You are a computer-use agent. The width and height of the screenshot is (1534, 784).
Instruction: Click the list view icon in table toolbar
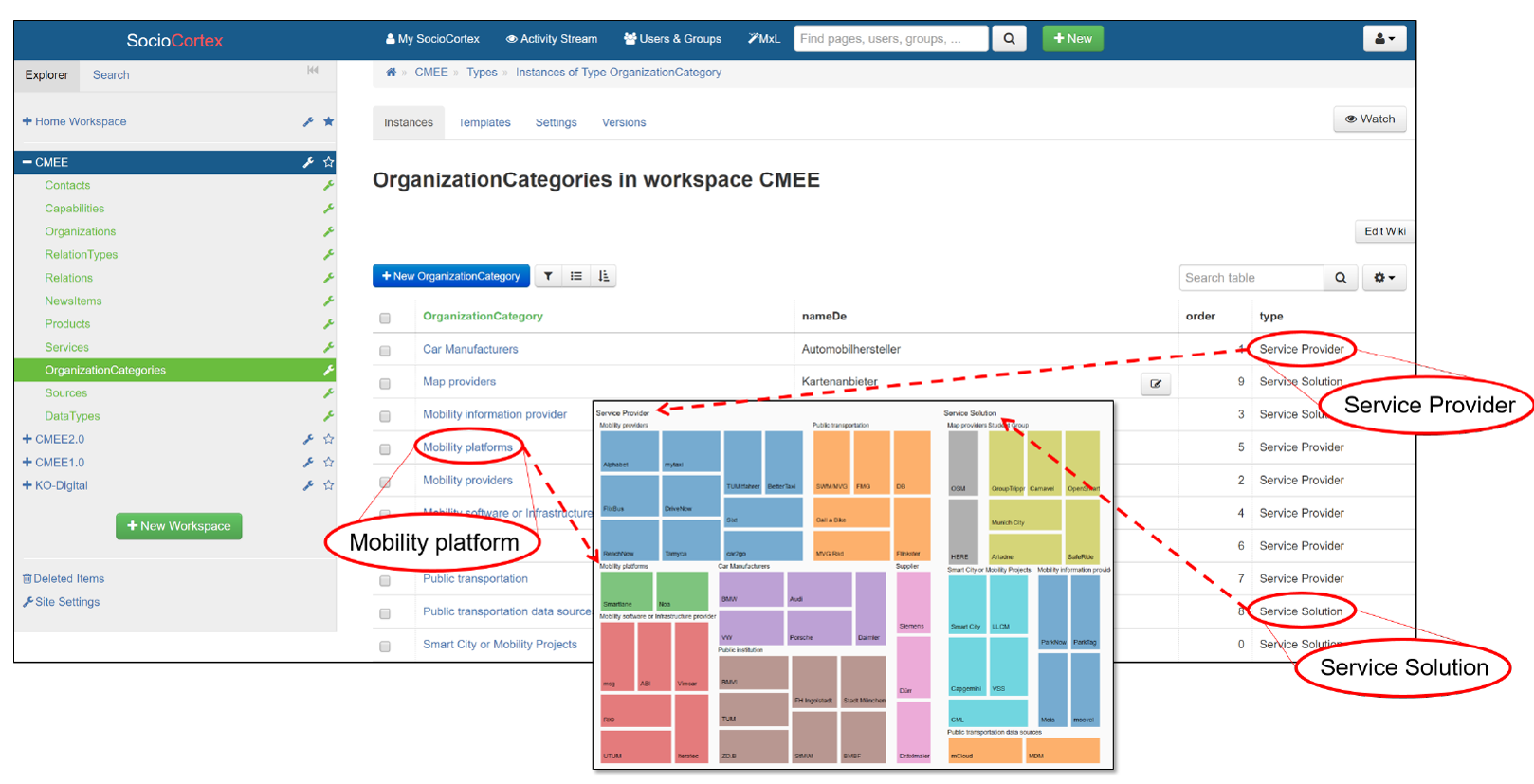click(576, 276)
